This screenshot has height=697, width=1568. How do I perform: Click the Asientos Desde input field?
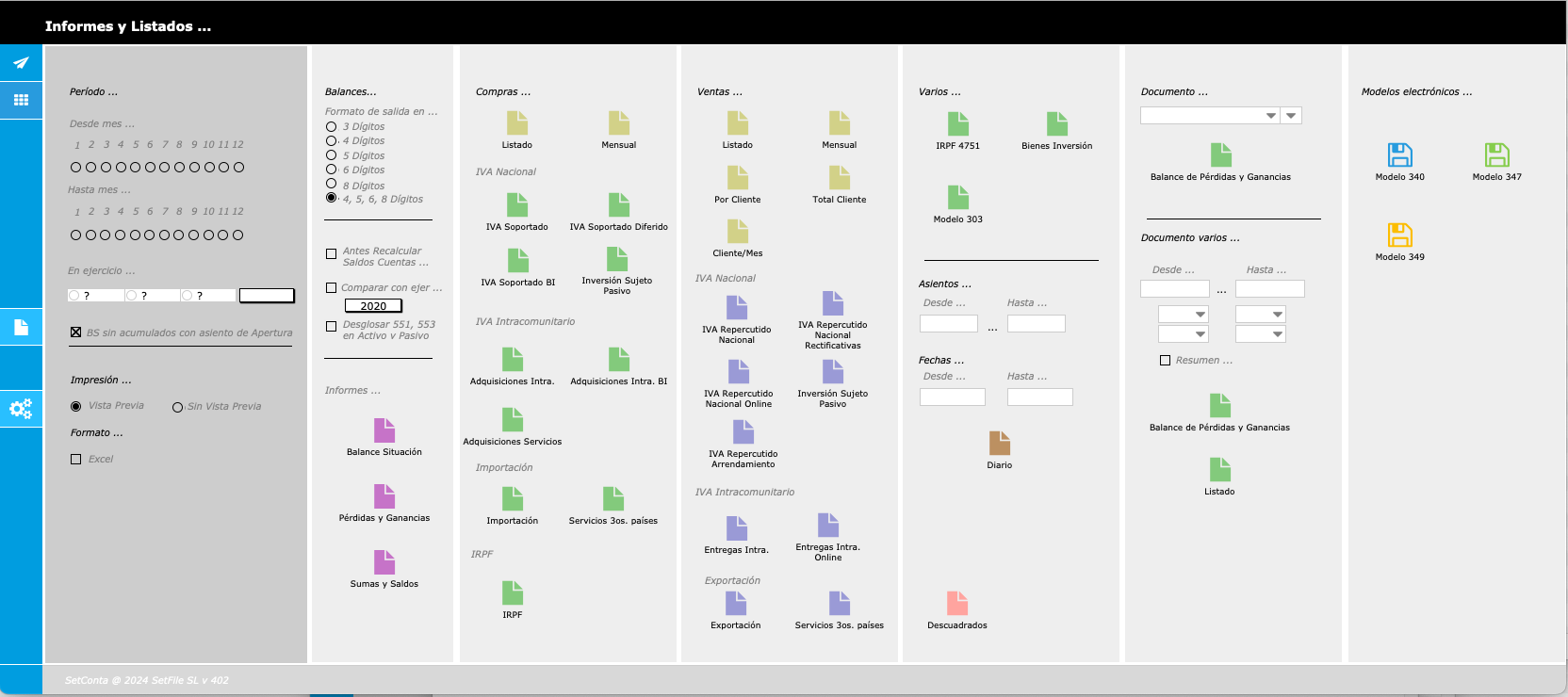949,324
